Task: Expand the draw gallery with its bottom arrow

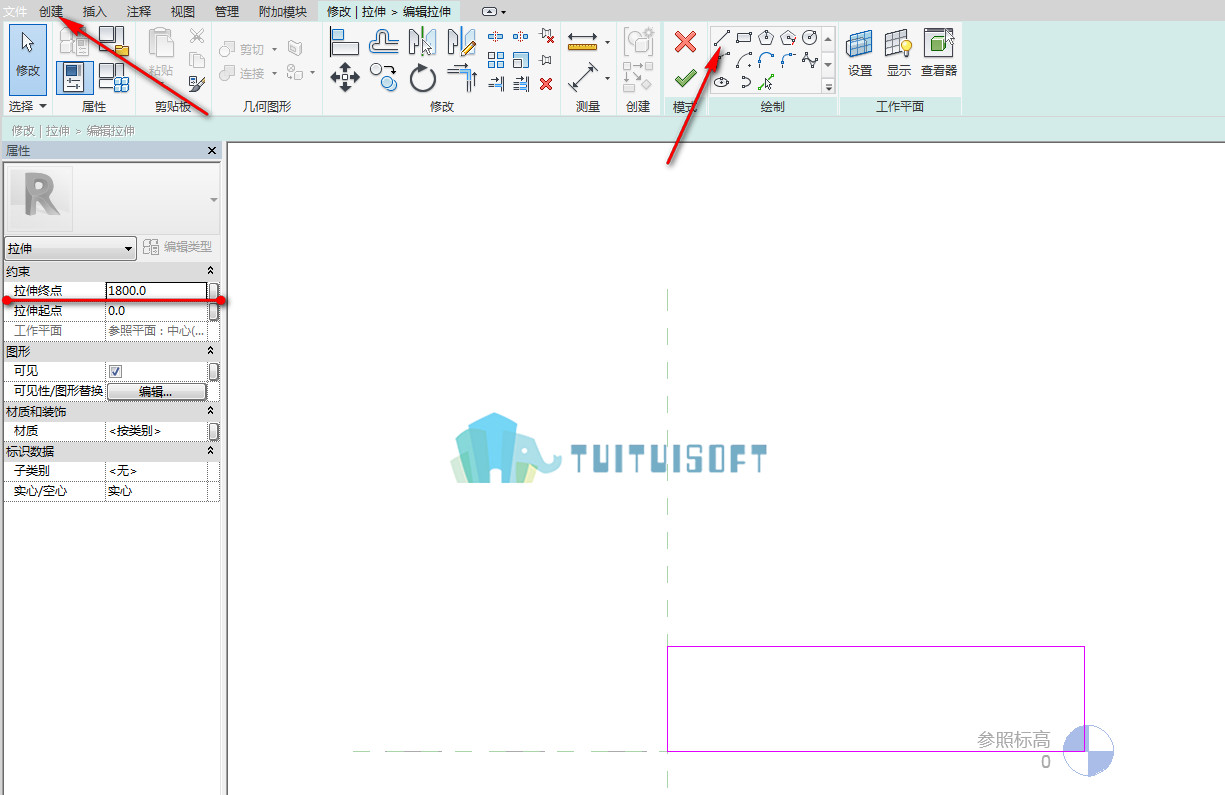Action: click(828, 87)
